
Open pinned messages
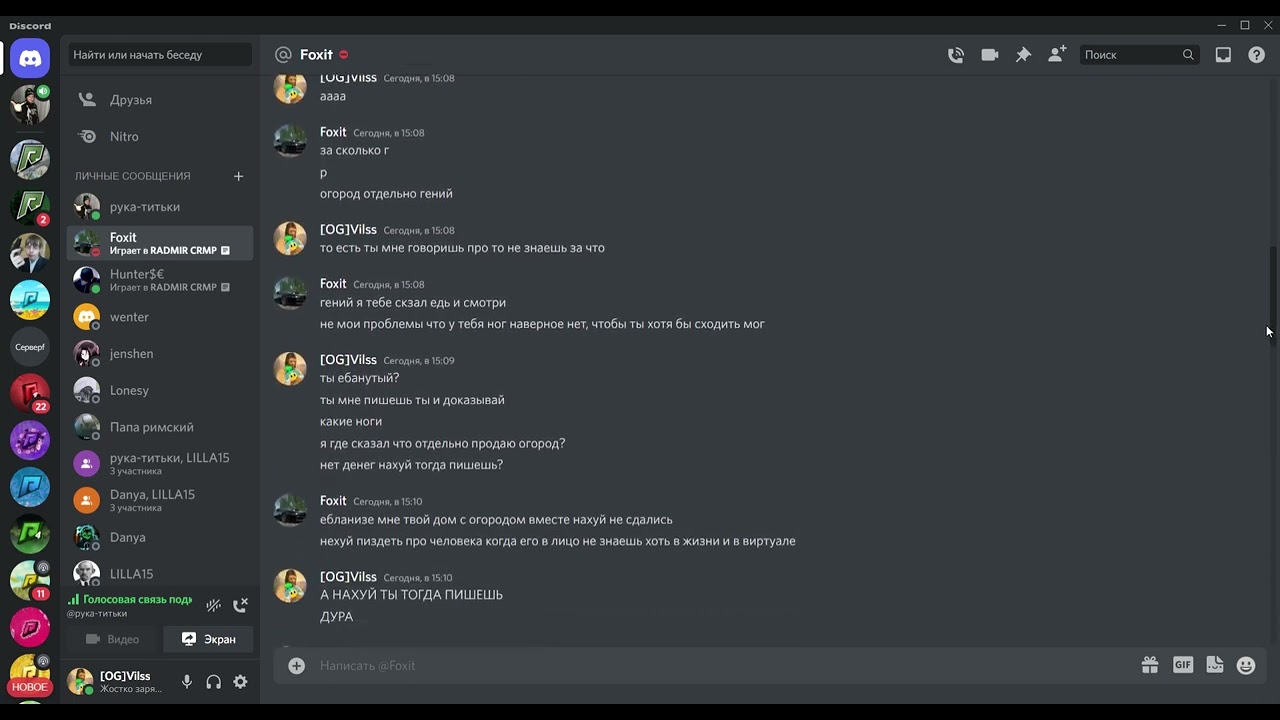1023,55
